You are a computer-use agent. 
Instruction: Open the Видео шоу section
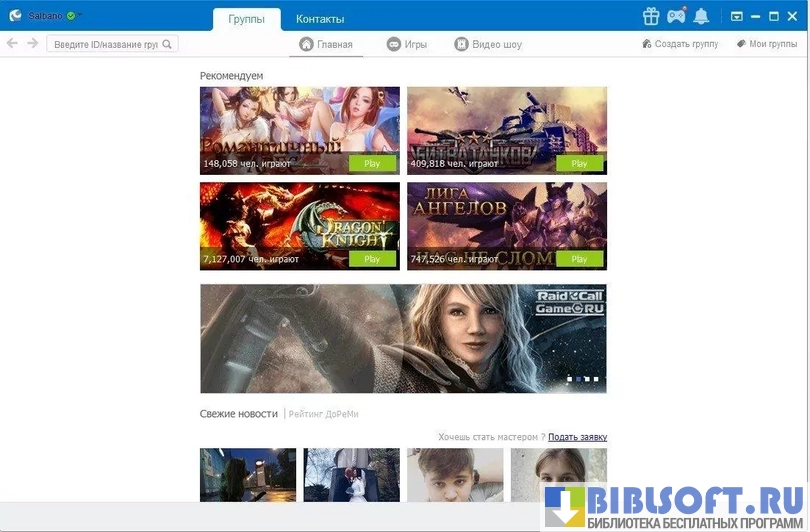(488, 44)
